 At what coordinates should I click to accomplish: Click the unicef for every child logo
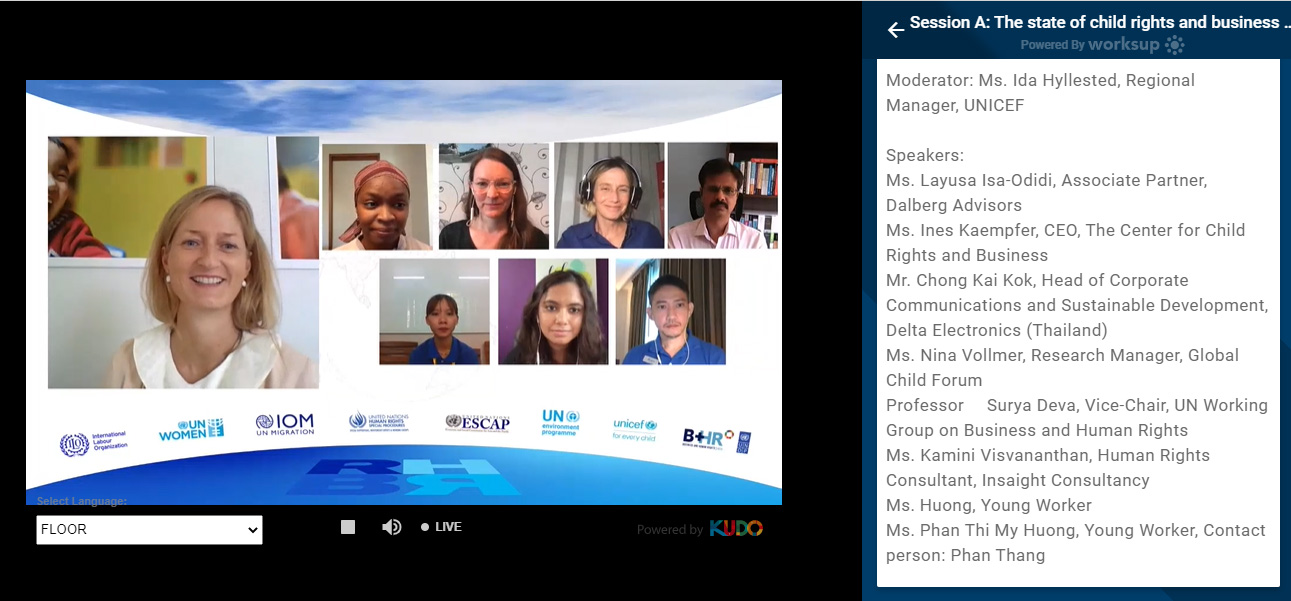pos(635,429)
